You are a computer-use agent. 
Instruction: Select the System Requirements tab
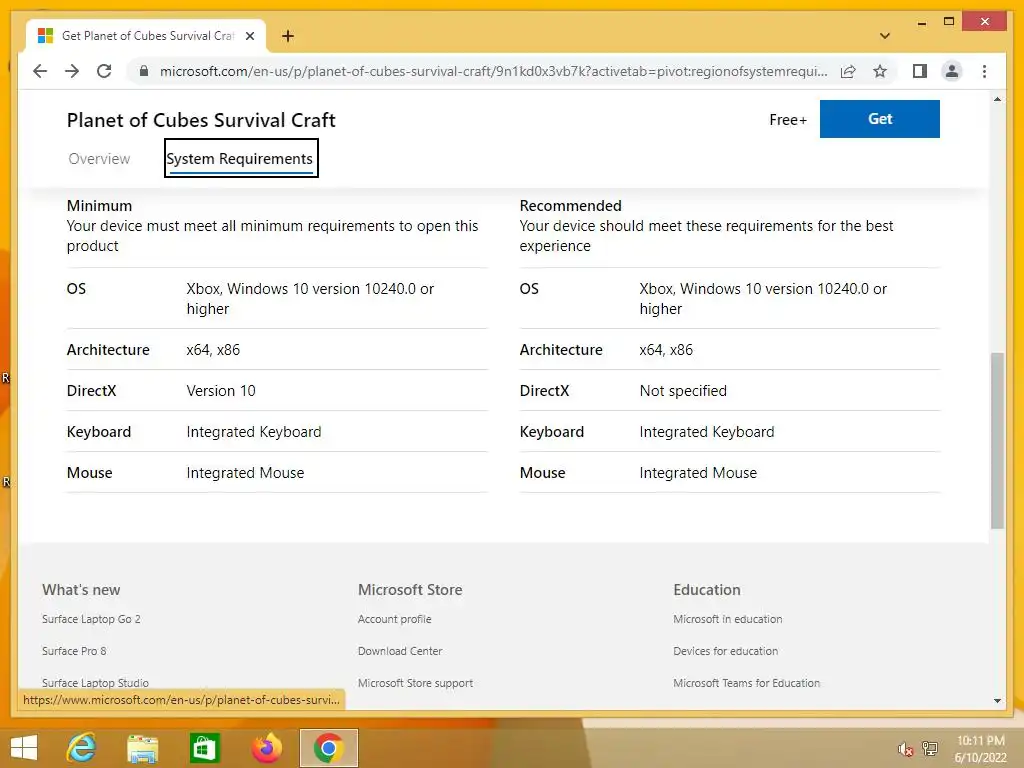pos(241,158)
